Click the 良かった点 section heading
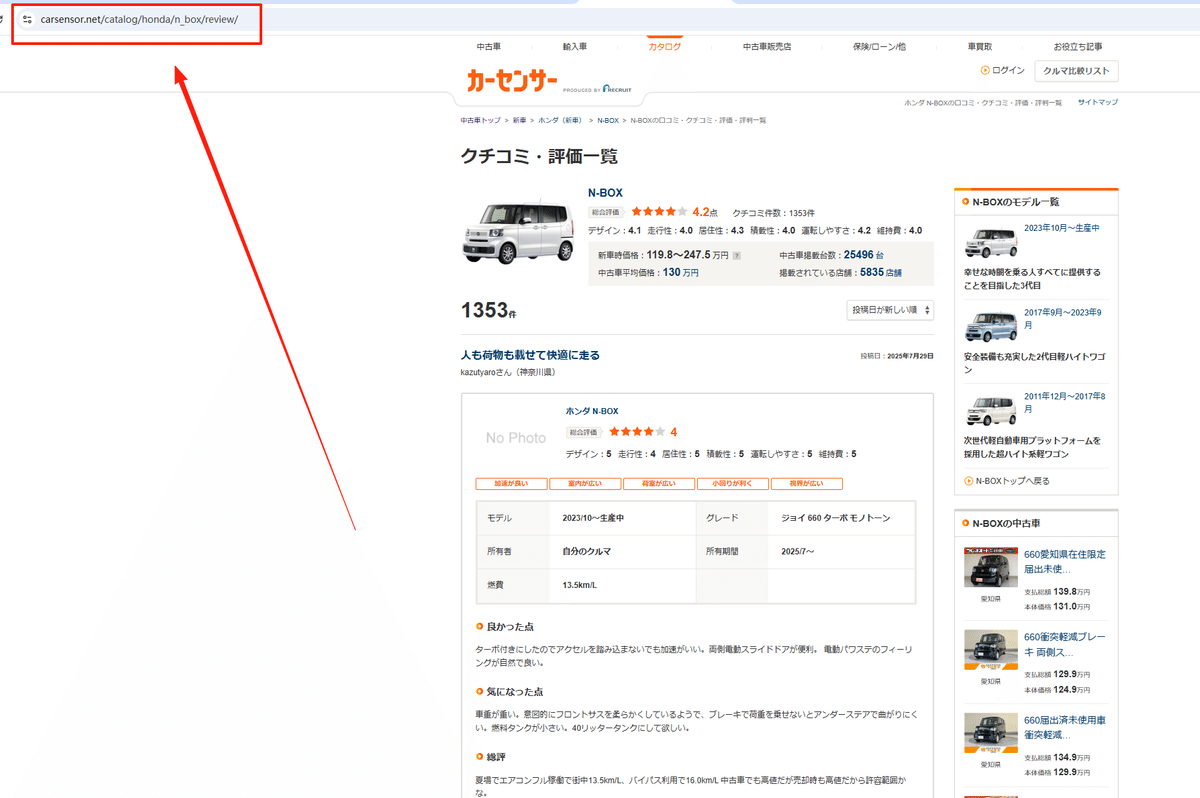This screenshot has width=1200, height=798. coord(510,626)
